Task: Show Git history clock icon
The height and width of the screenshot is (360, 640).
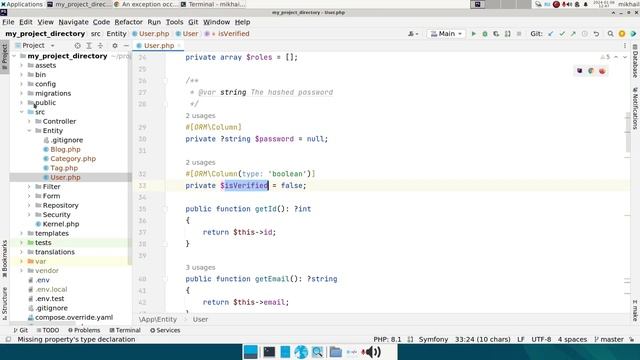Action: point(584,34)
